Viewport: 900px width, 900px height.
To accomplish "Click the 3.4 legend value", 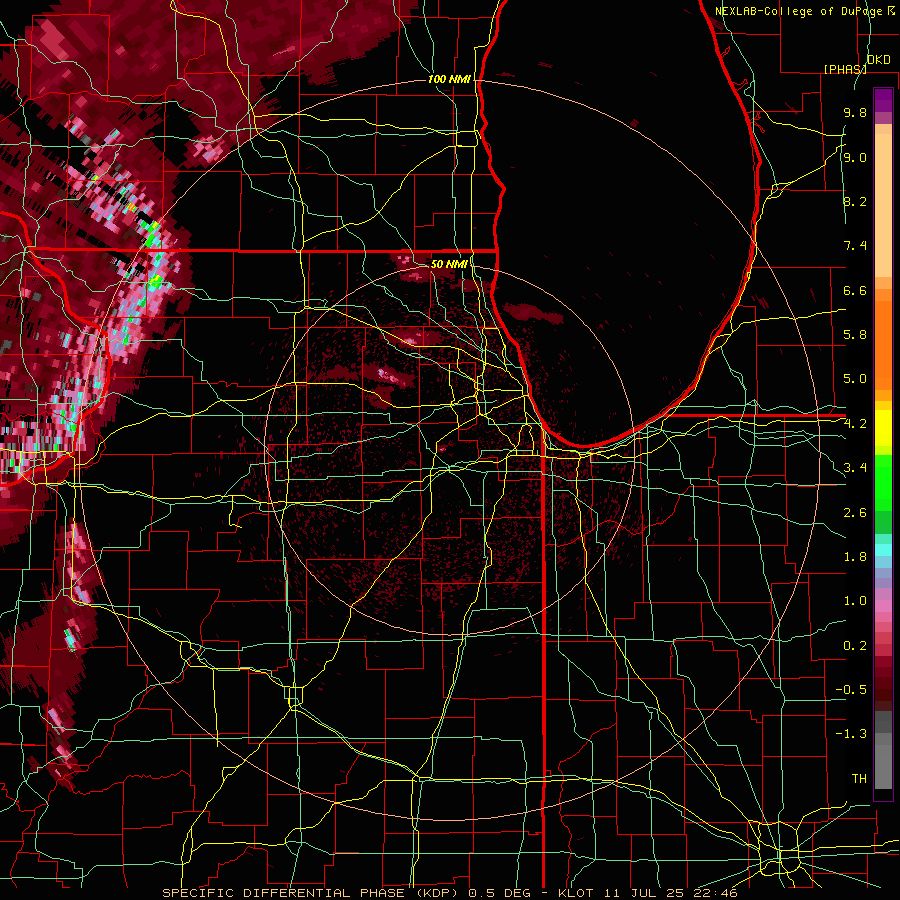I will 855,468.
